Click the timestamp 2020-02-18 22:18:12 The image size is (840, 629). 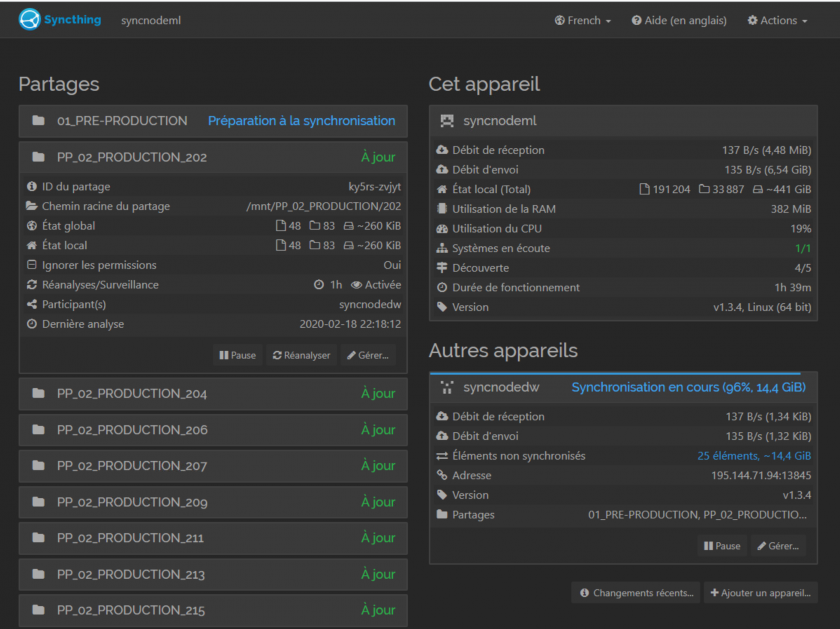[350, 324]
